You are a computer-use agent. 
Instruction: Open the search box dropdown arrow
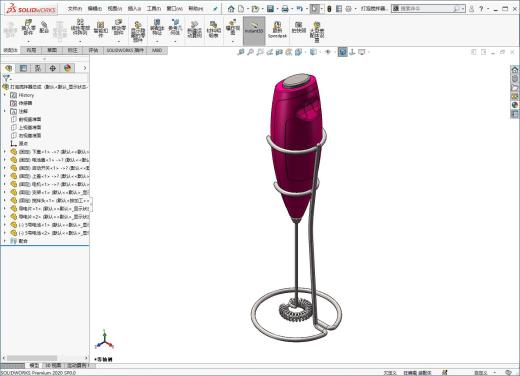(463, 9)
